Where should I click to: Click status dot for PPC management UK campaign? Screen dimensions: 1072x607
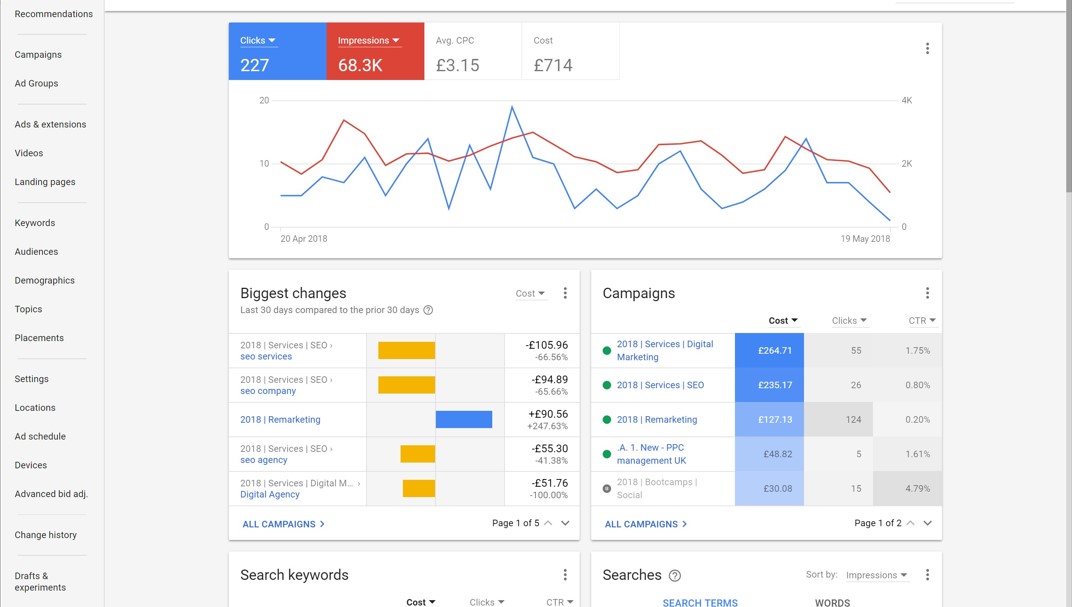coord(606,454)
